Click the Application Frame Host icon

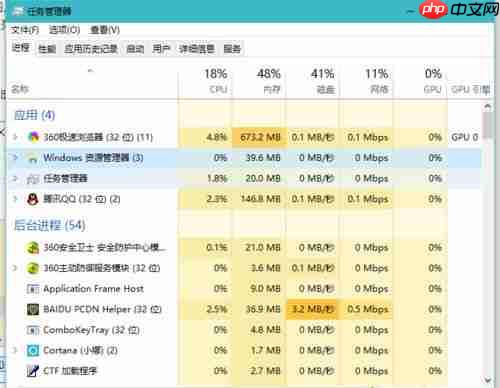click(33, 289)
